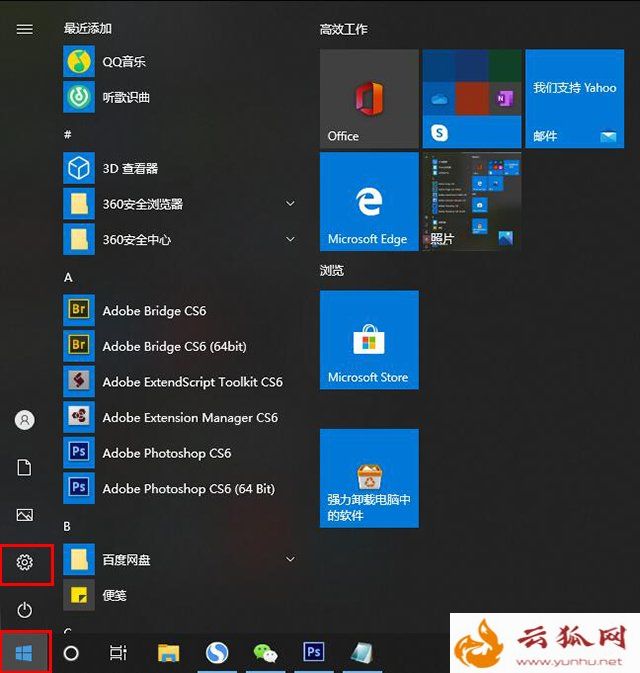Open Adobe Photoshop CS6 (64 Bit) icon
640x673 pixels.
[79, 488]
